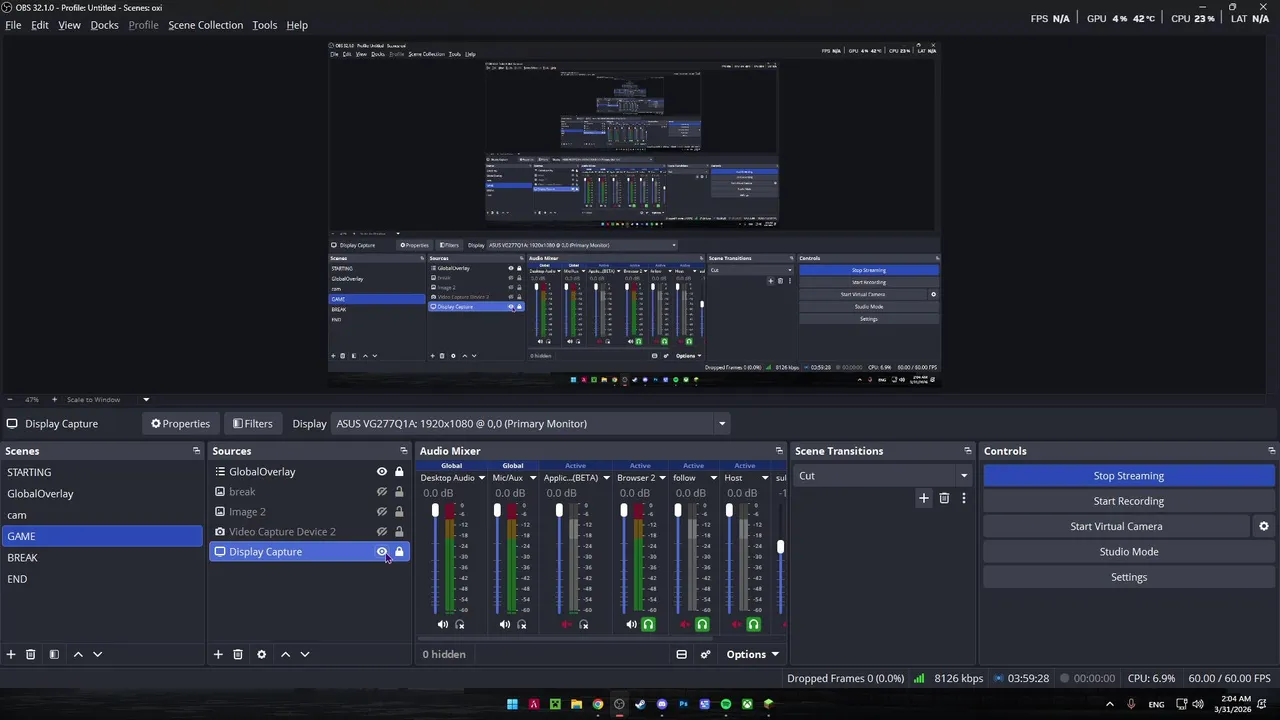1280x720 pixels.
Task: Zoom in preview with plus icon
Action: point(54,399)
